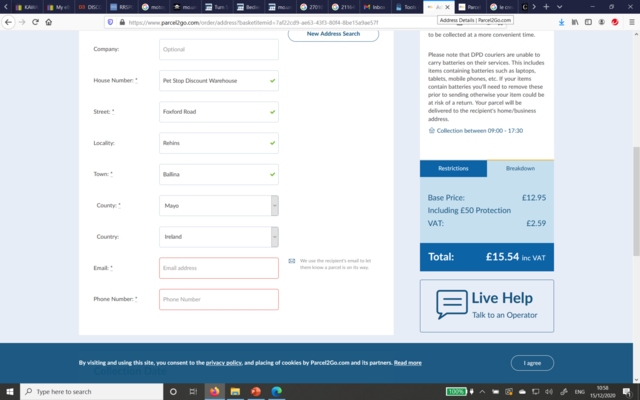
Task: Open the Live Help chat bubble icon
Action: click(451, 304)
